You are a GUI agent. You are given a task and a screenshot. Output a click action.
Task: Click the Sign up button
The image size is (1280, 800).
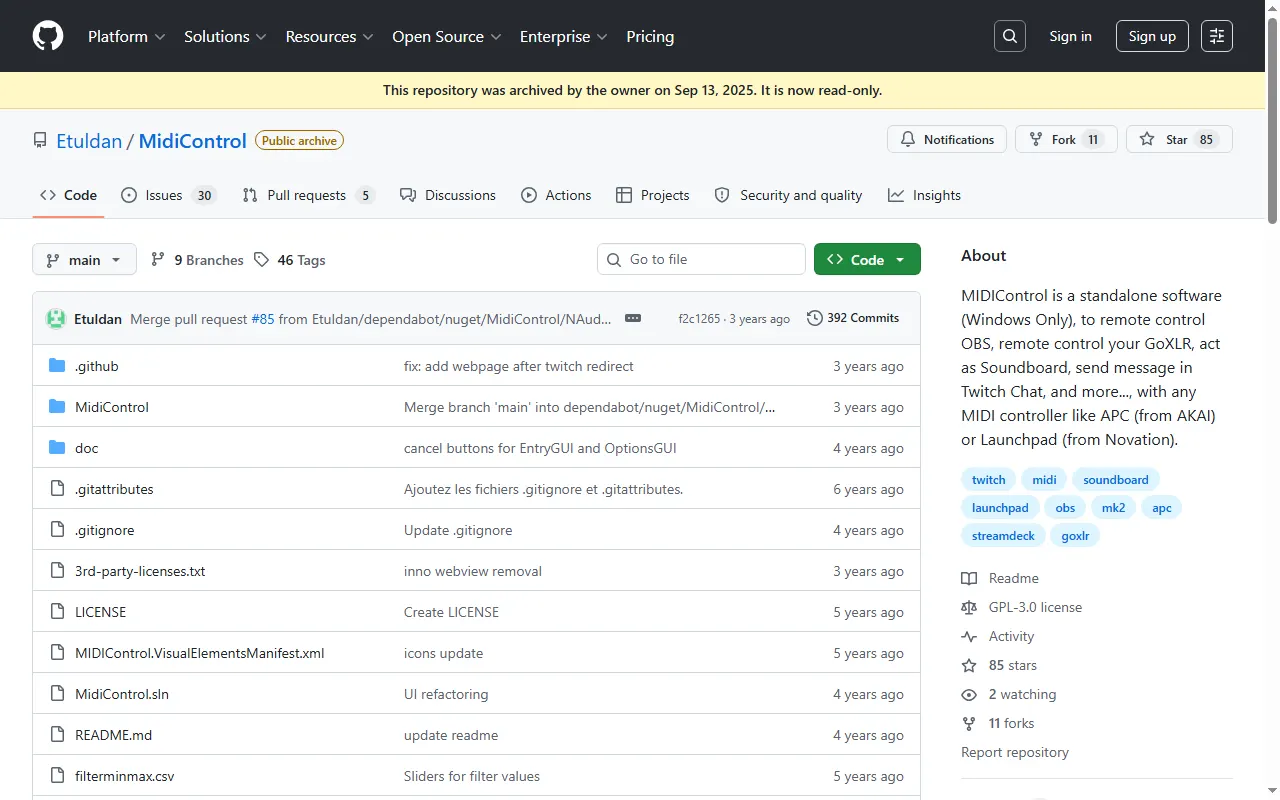pyautogui.click(x=1152, y=36)
